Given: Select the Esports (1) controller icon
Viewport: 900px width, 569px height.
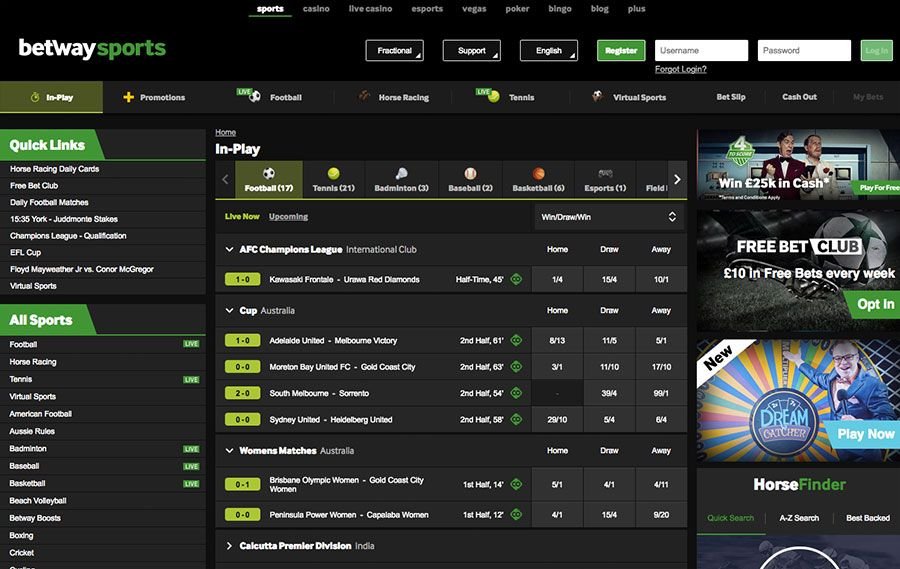Looking at the screenshot, I should (x=605, y=173).
